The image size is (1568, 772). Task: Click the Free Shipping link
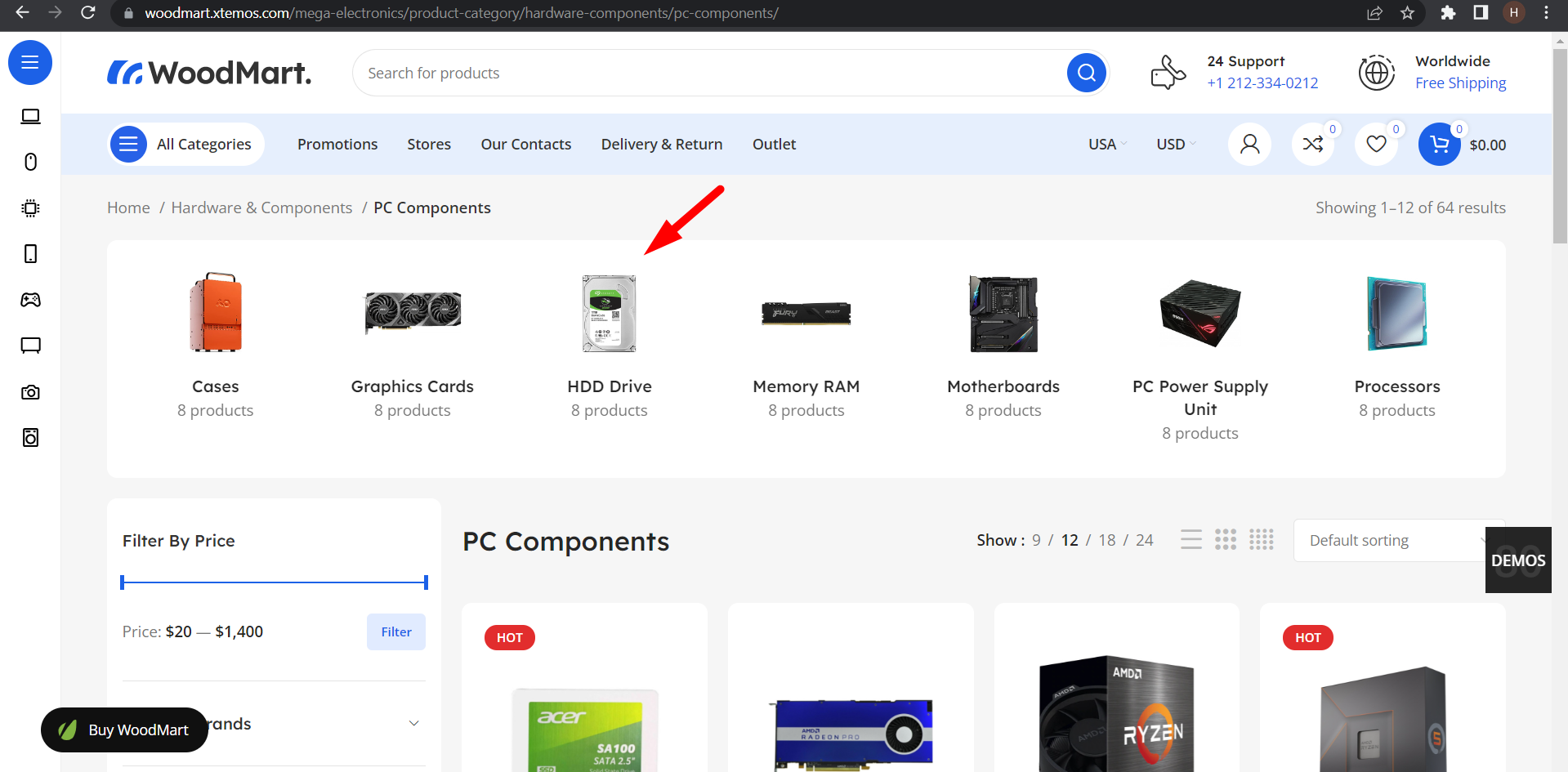click(x=1460, y=83)
